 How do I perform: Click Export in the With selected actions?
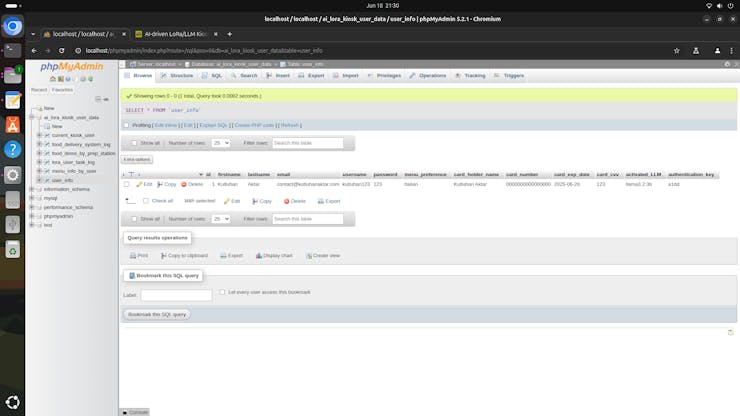[x=329, y=201]
